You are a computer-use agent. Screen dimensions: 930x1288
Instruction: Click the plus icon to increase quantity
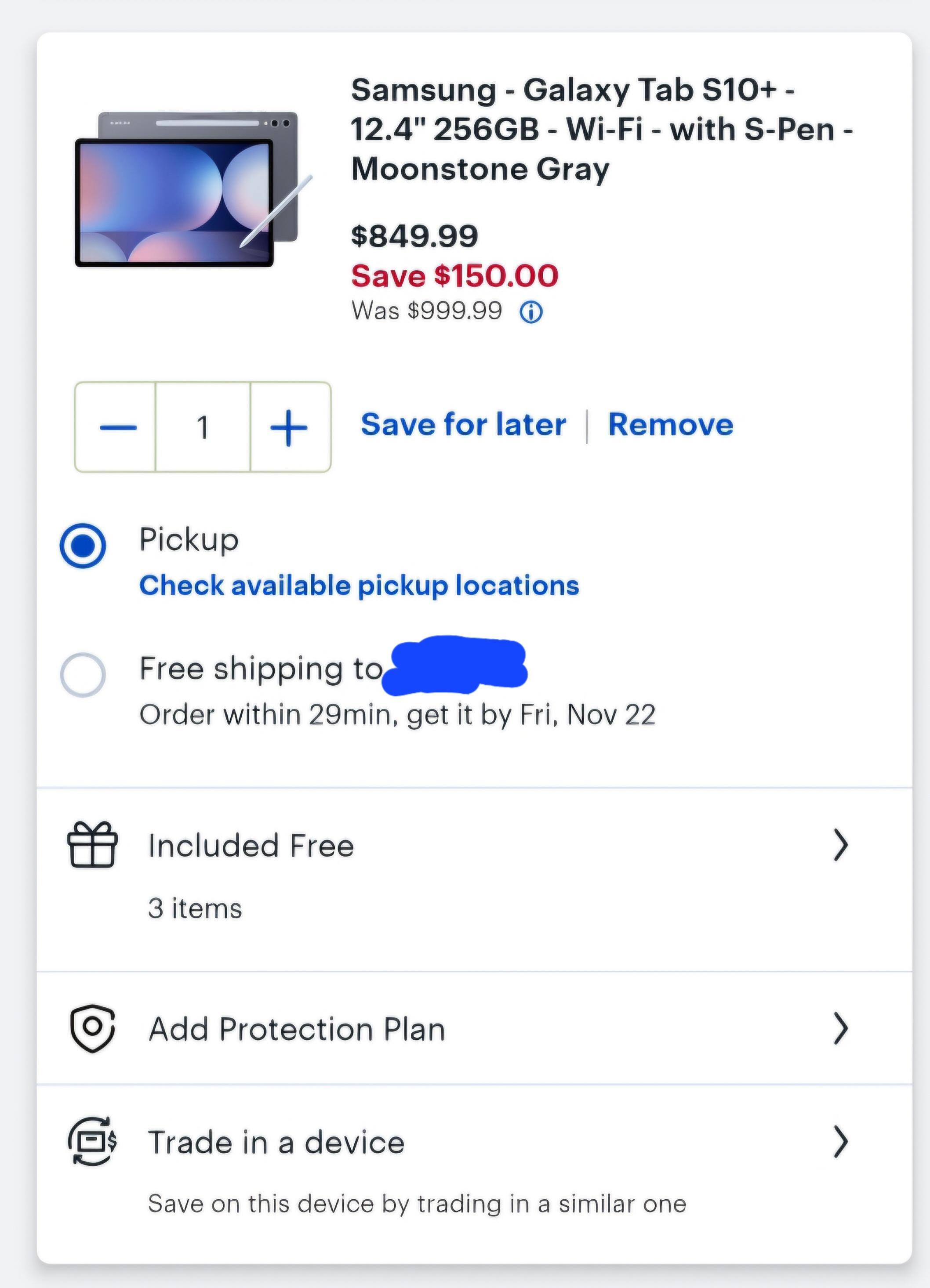(x=289, y=427)
